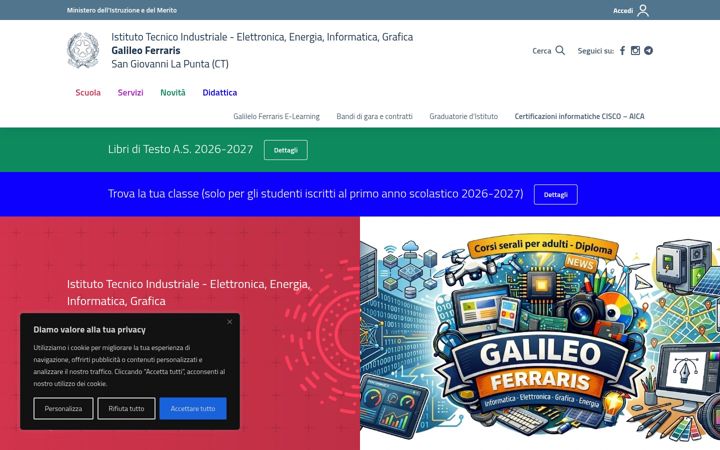Screen dimensions: 720x450
Task: Open the Servizi menu
Action: pos(130,92)
